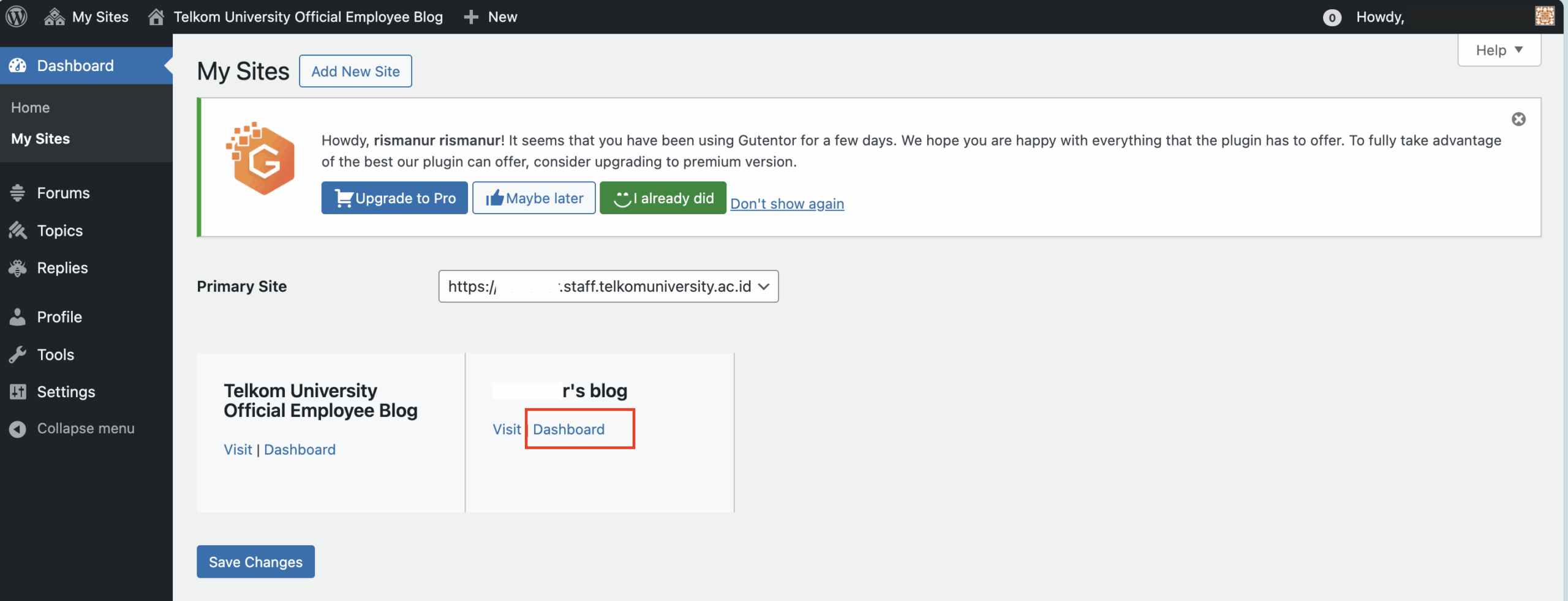Dismiss the Gutentor notice with X icon
The height and width of the screenshot is (601, 1568).
click(1518, 119)
